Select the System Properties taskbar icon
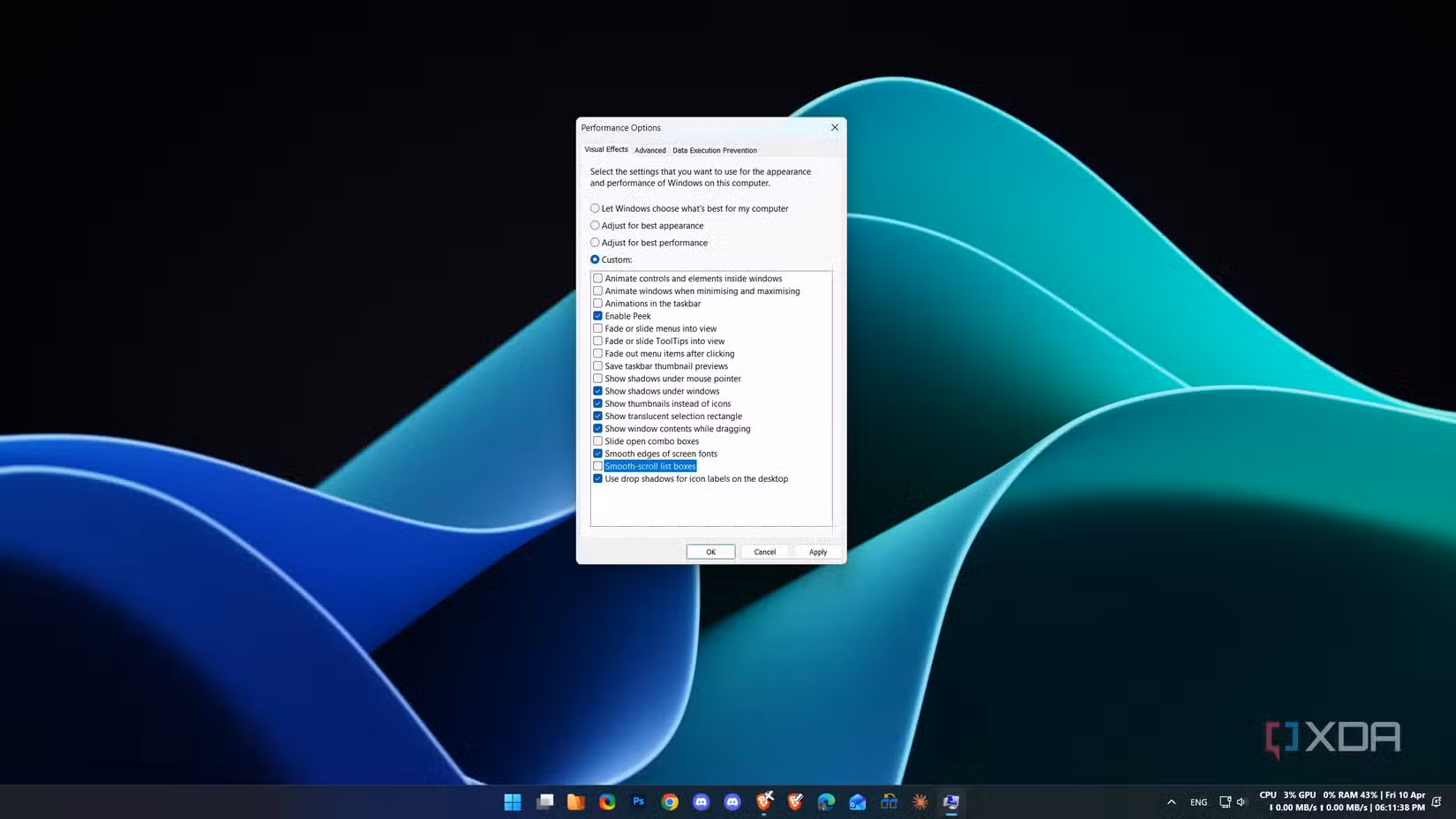 tap(951, 801)
